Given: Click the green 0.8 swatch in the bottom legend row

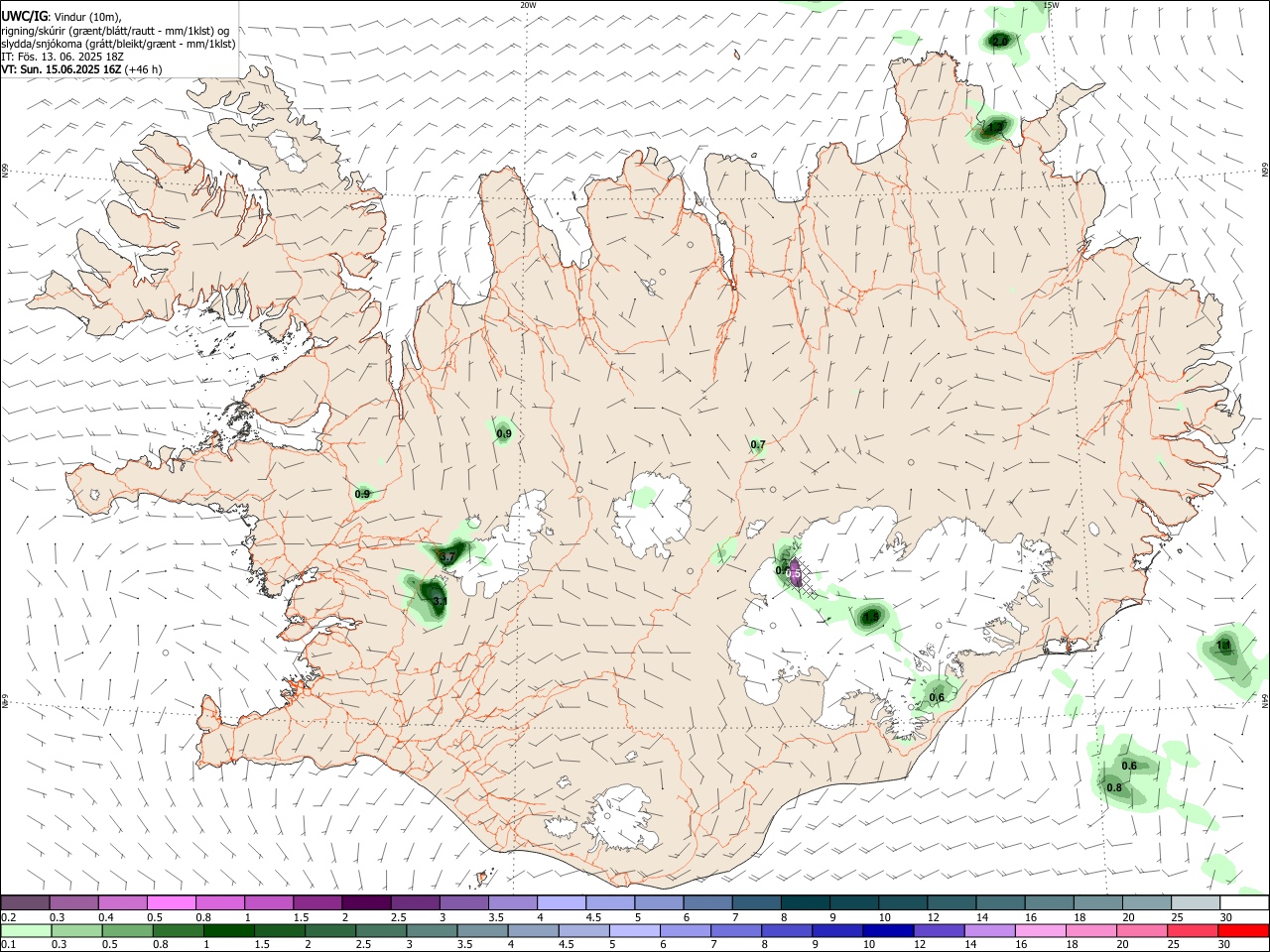Looking at the screenshot, I should coord(178,930).
